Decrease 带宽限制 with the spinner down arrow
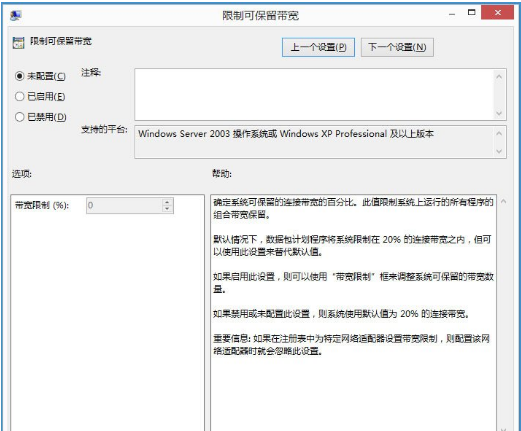The width and height of the screenshot is (521, 431). click(x=167, y=209)
